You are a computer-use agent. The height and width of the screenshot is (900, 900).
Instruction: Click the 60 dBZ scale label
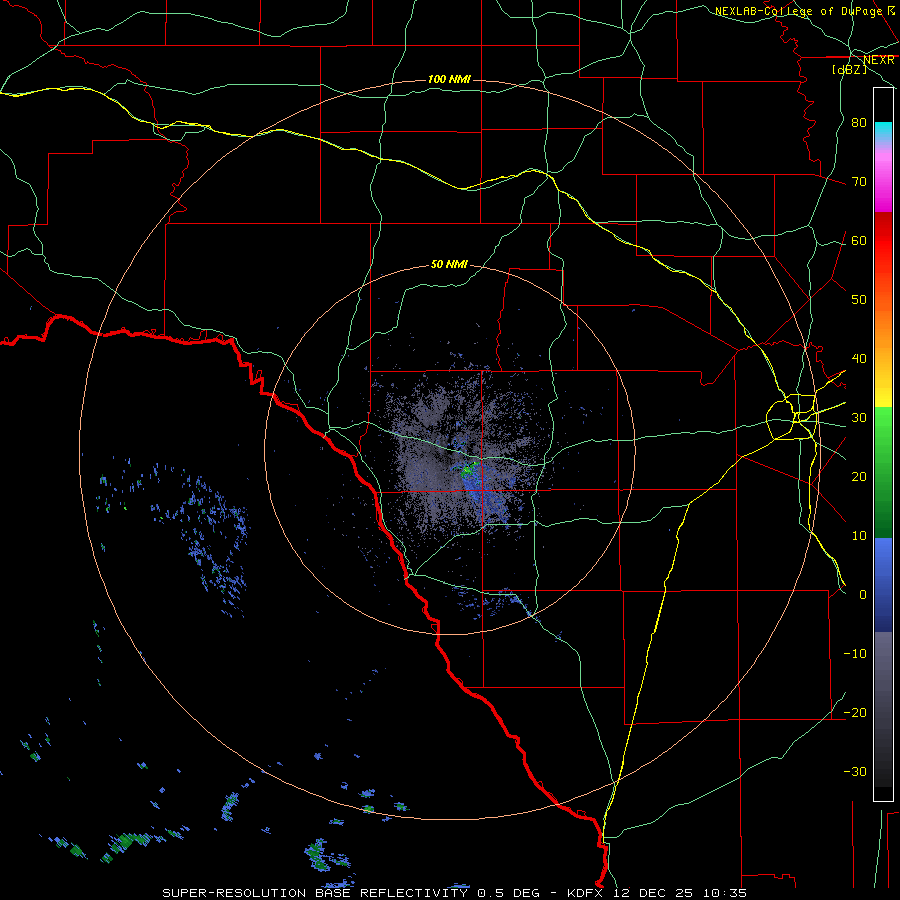(x=859, y=240)
